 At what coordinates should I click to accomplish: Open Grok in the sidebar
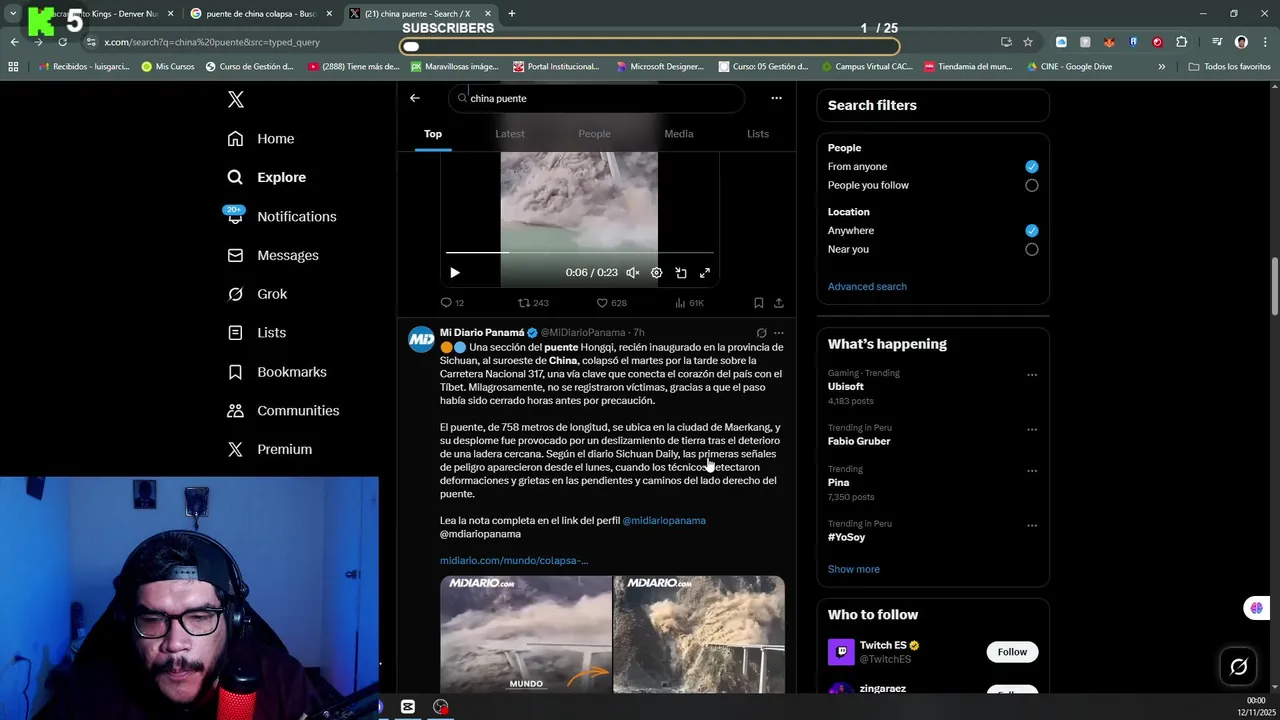[x=256, y=294]
